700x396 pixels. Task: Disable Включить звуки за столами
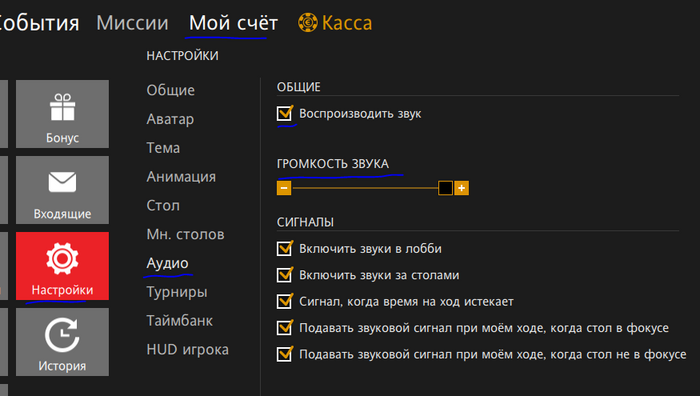pyautogui.click(x=284, y=275)
